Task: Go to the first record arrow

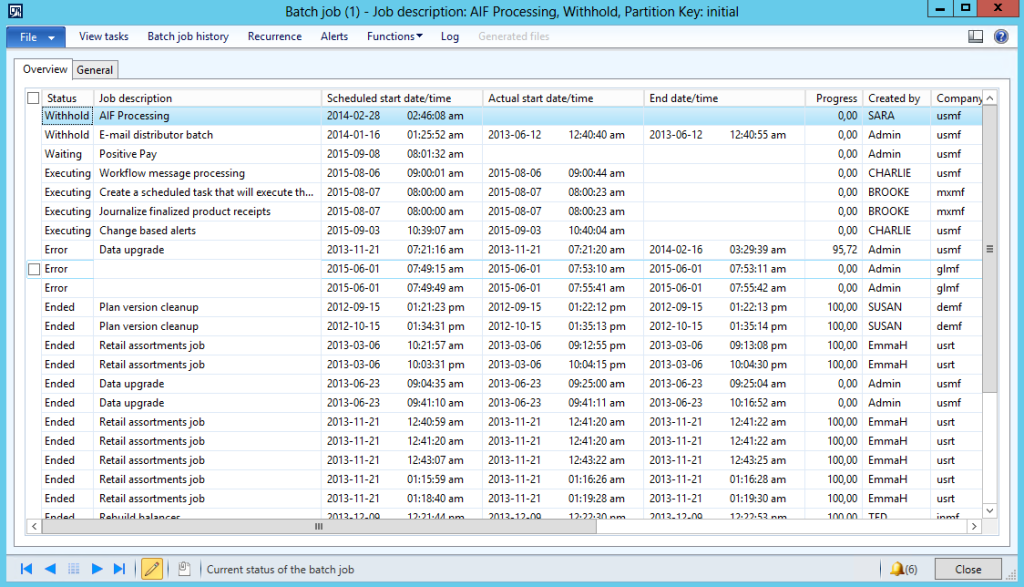Action: point(26,569)
